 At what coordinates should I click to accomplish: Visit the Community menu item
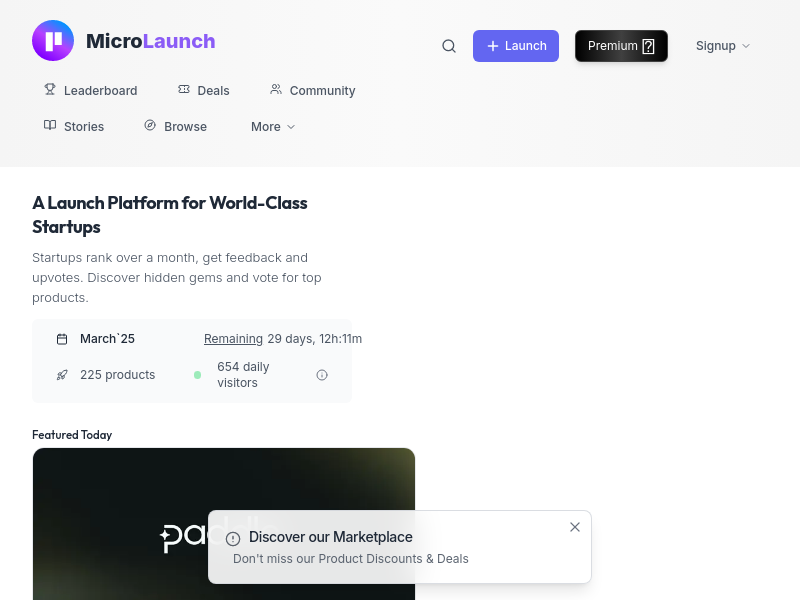pos(312,90)
